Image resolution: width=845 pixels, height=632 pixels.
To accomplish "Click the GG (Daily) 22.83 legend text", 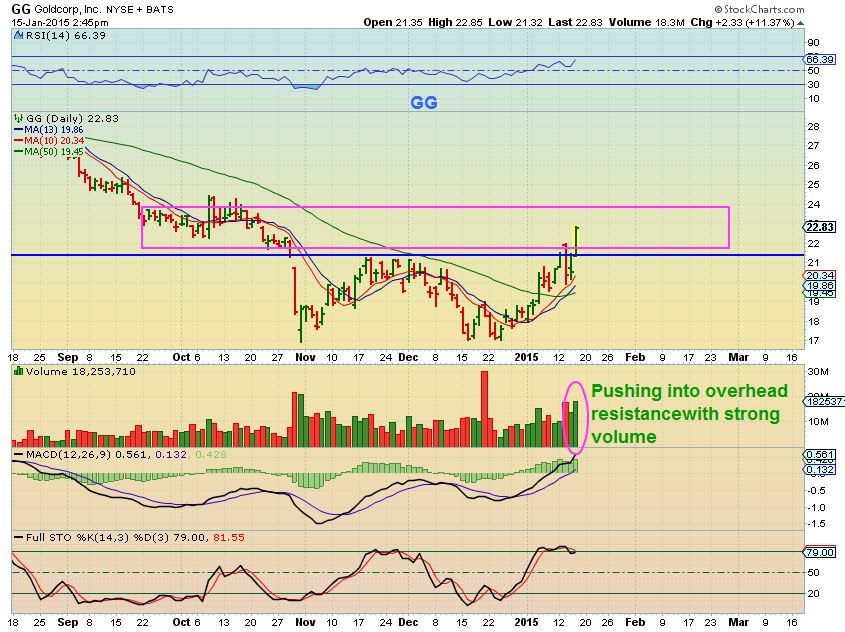I will pyautogui.click(x=72, y=118).
